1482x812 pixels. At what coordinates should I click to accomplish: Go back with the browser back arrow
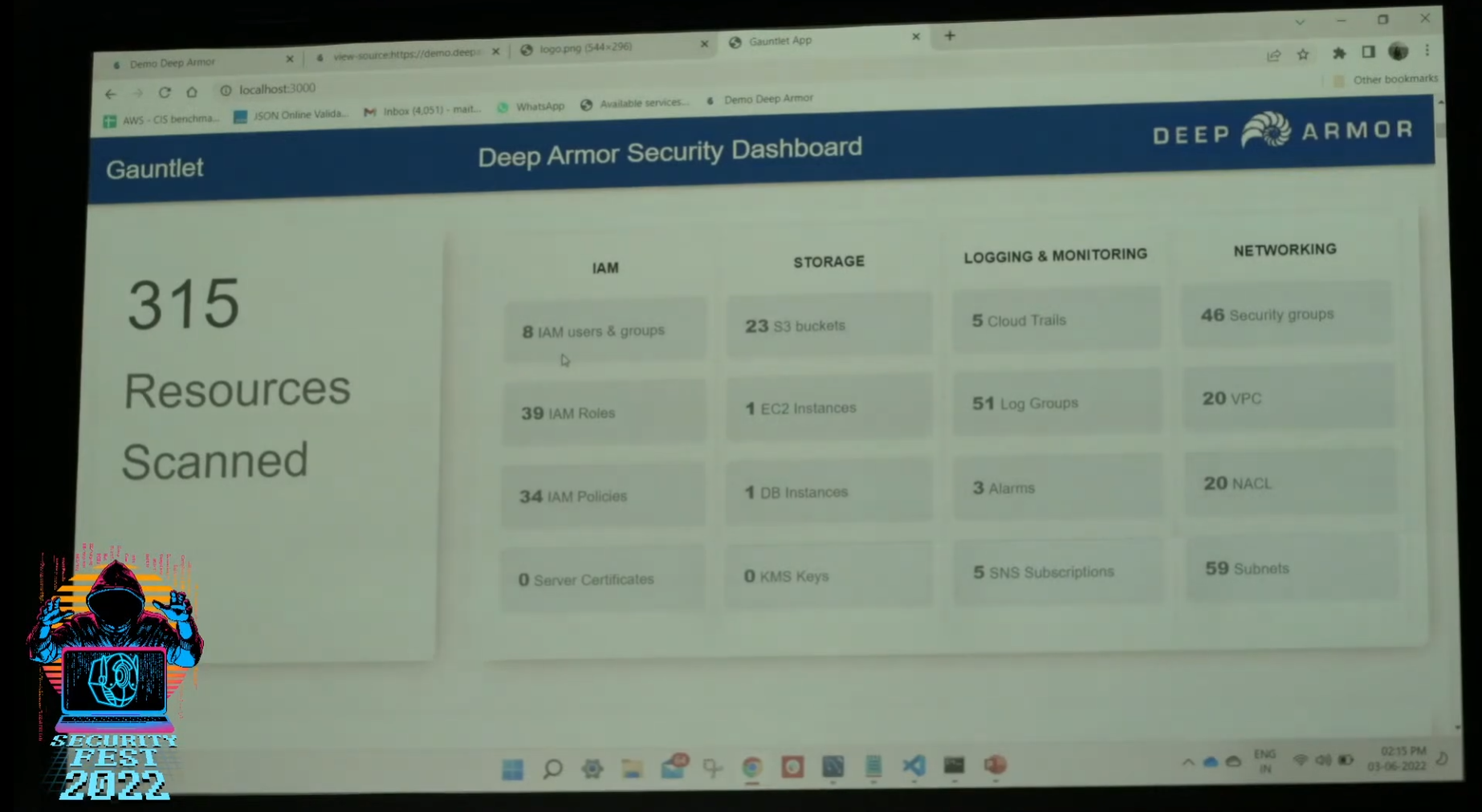(111, 94)
